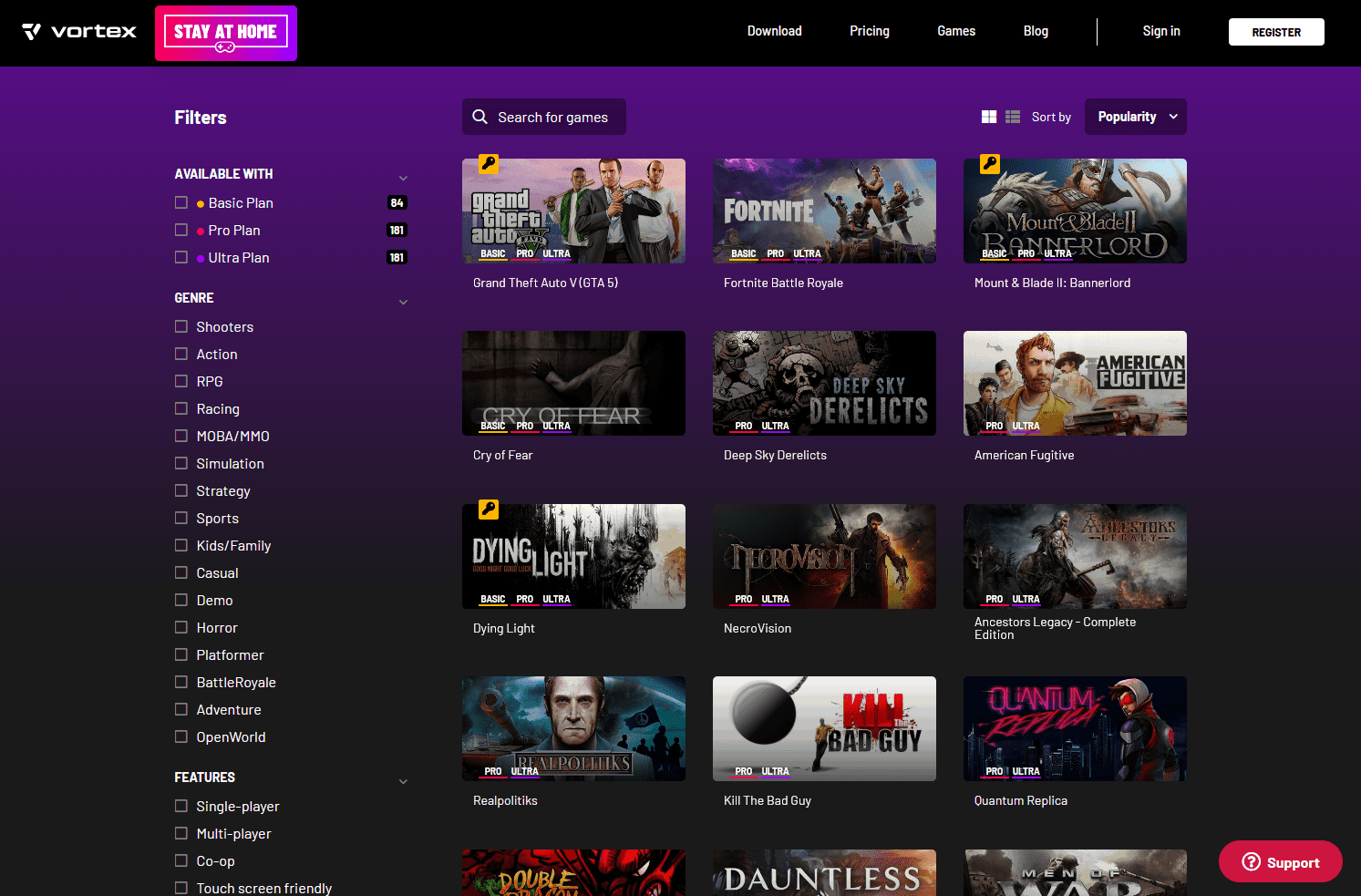Viewport: 1361px width, 896px height.
Task: Open the Cry of Fear title link
Action: coord(502,455)
